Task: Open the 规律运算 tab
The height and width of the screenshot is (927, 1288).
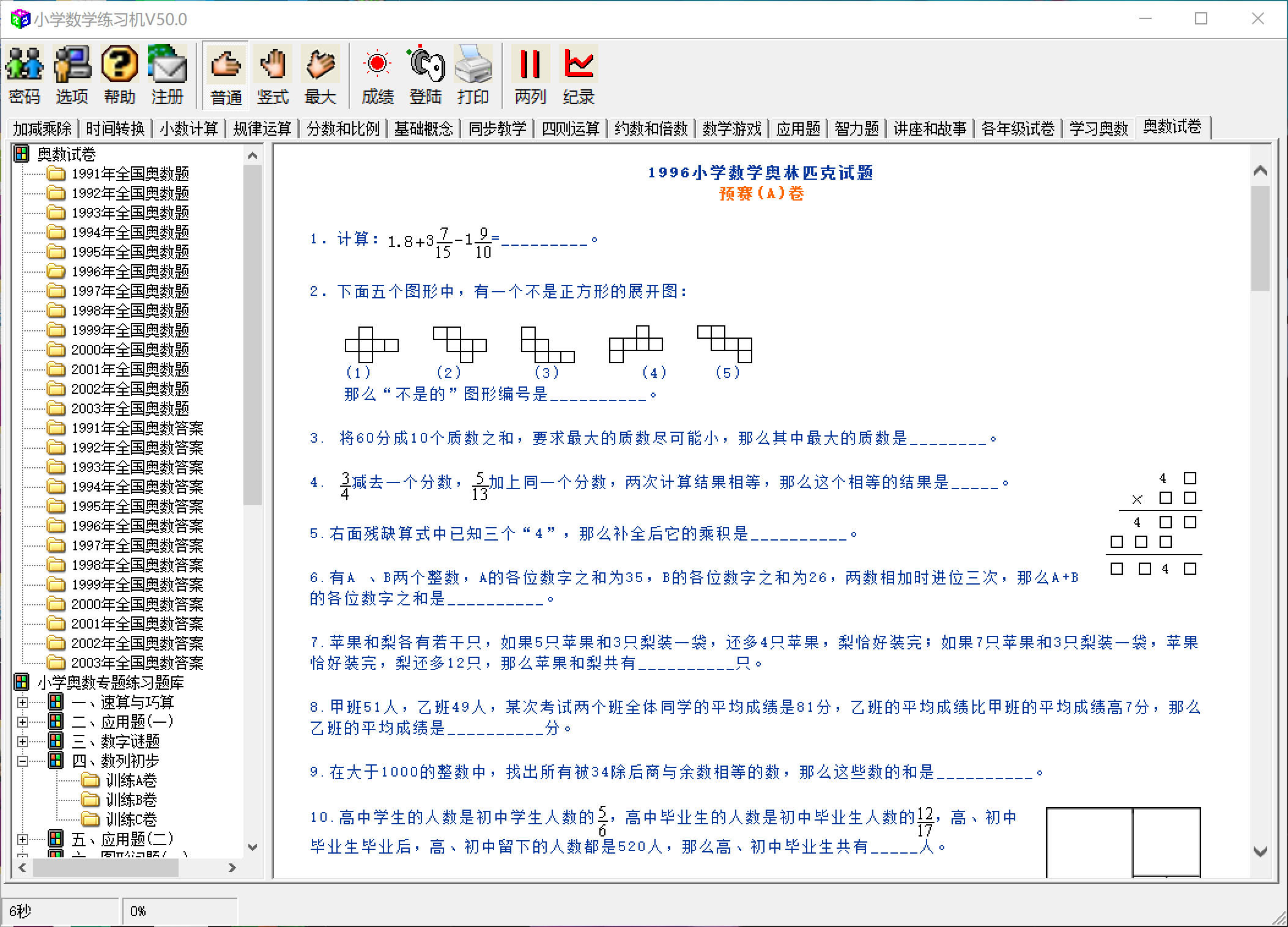Action: [x=262, y=128]
